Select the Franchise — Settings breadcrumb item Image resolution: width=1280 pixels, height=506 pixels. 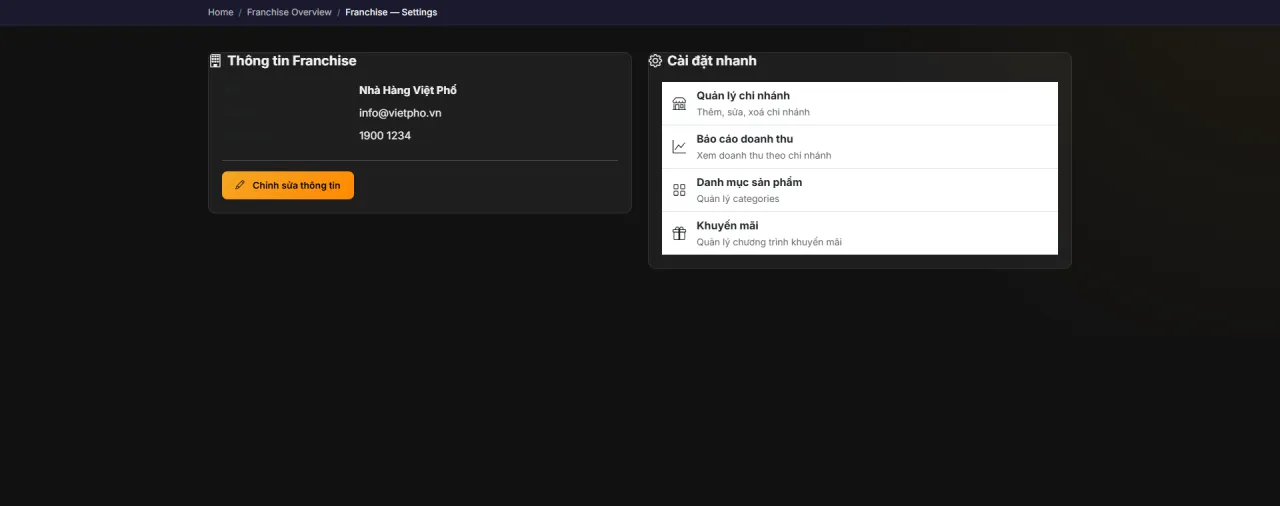(x=391, y=12)
